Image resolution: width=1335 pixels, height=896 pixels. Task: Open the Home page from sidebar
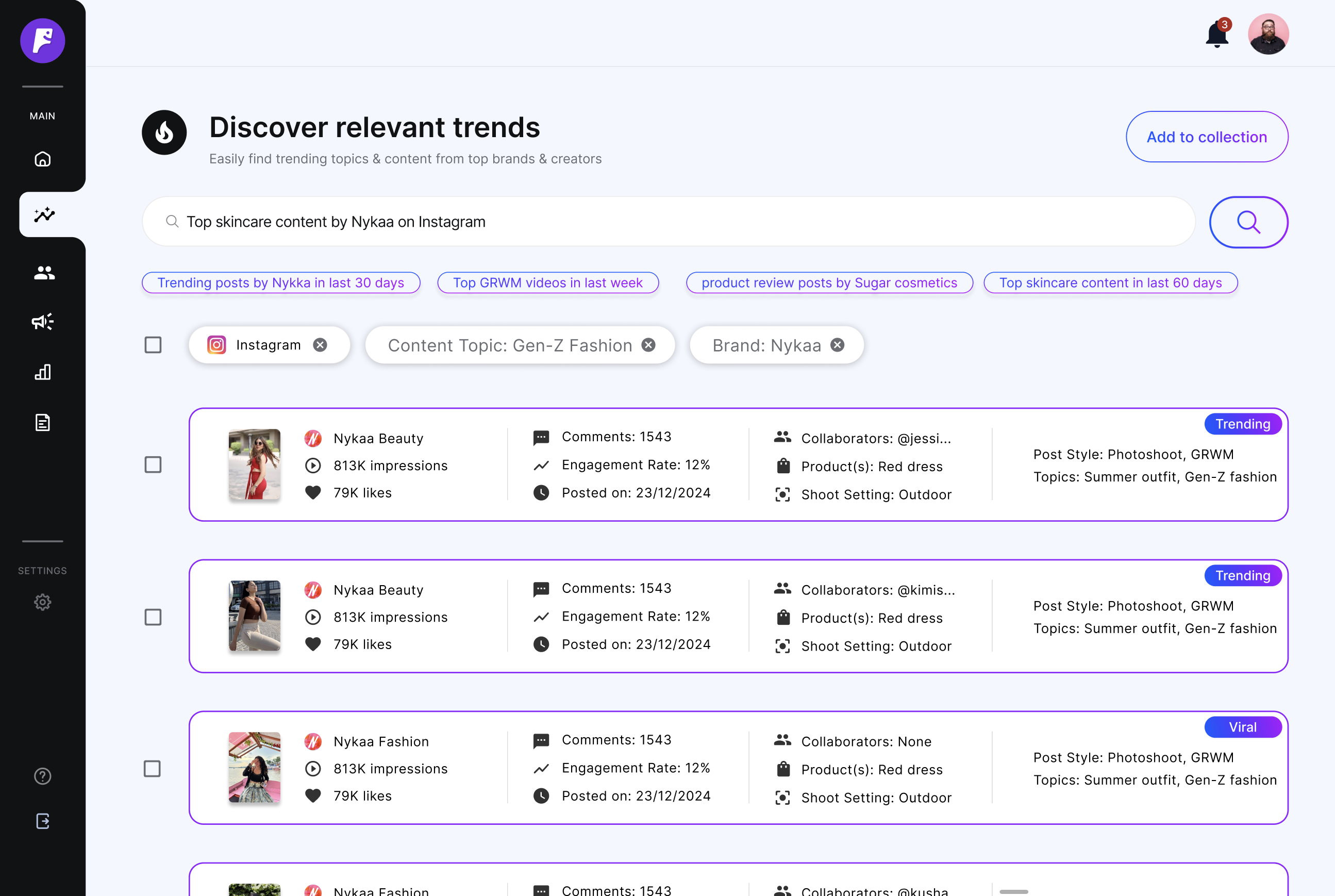coord(43,159)
